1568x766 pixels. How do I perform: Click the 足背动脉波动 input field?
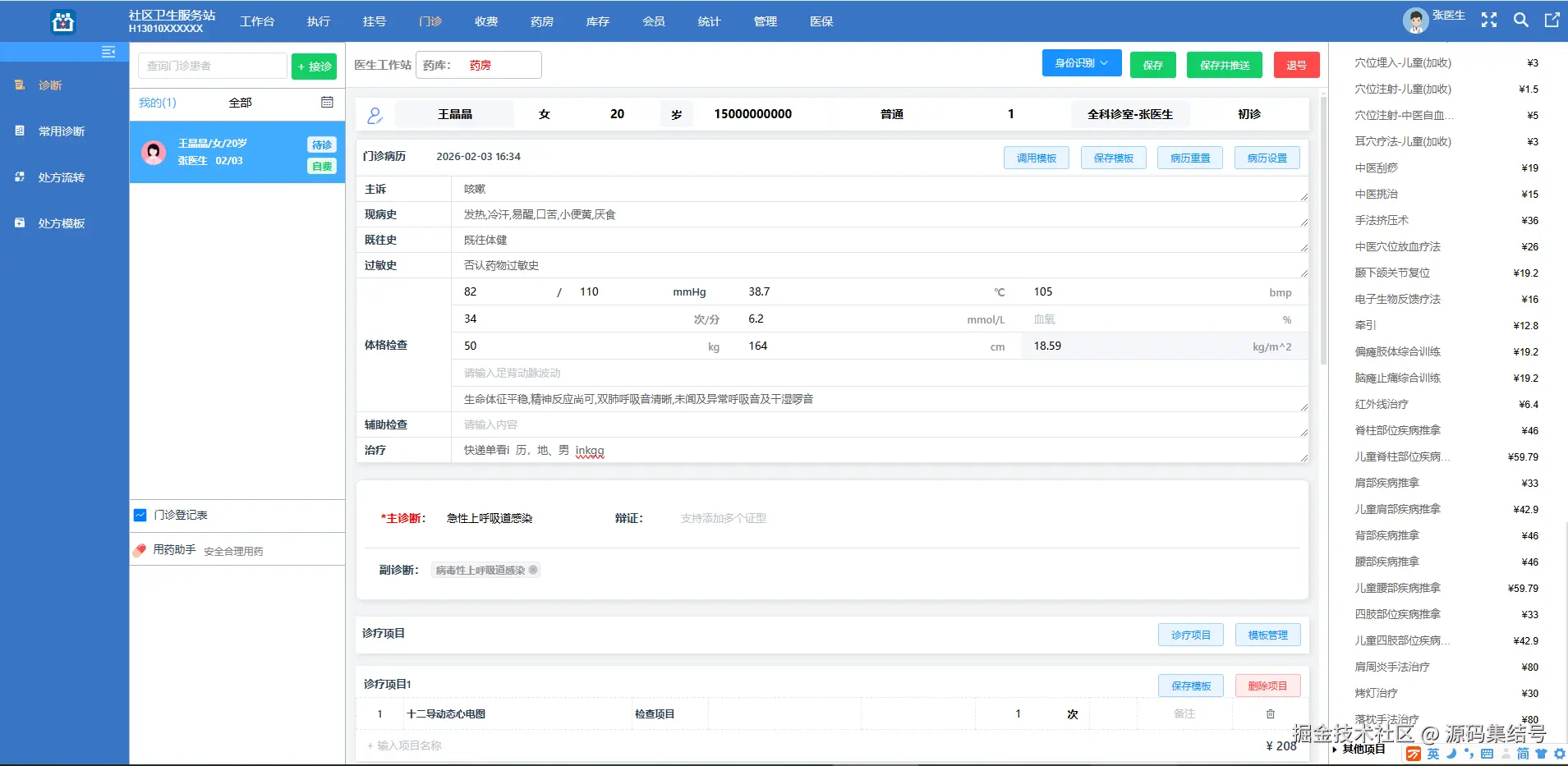880,373
